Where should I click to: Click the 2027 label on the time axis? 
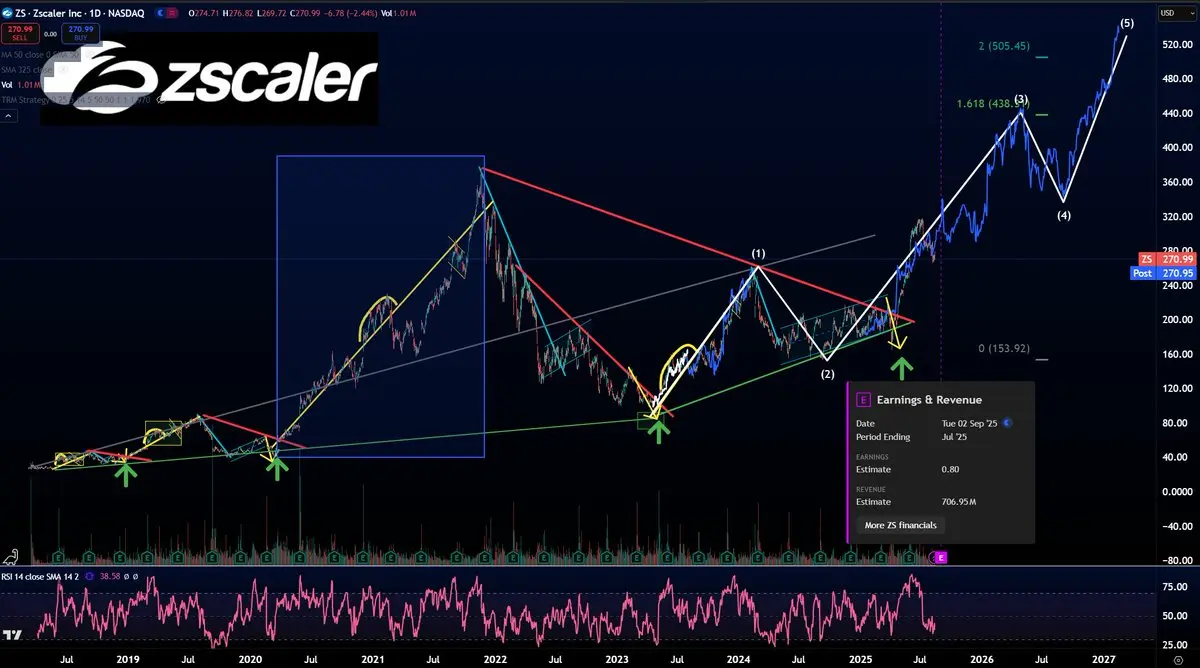1104,660
